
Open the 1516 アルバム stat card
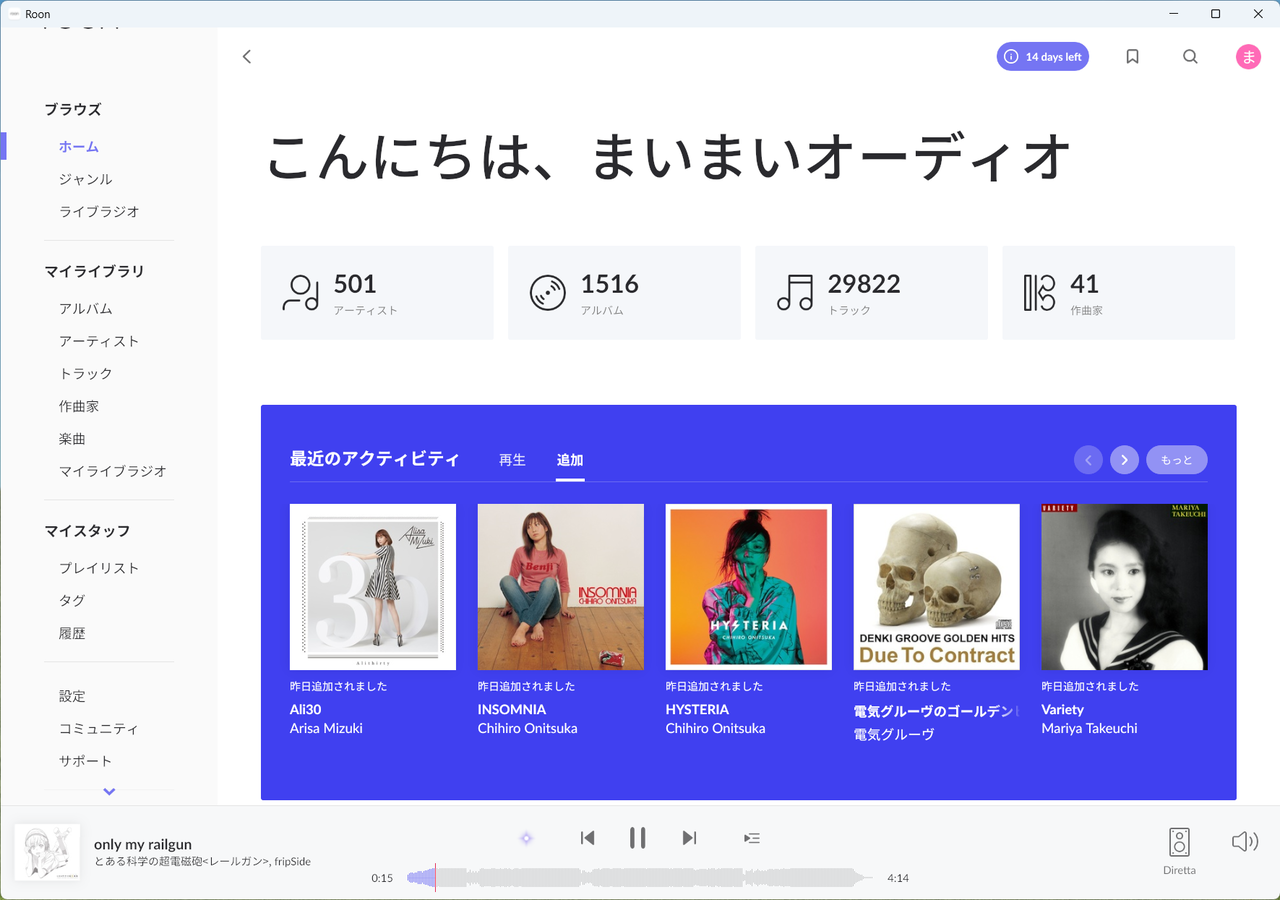(624, 293)
